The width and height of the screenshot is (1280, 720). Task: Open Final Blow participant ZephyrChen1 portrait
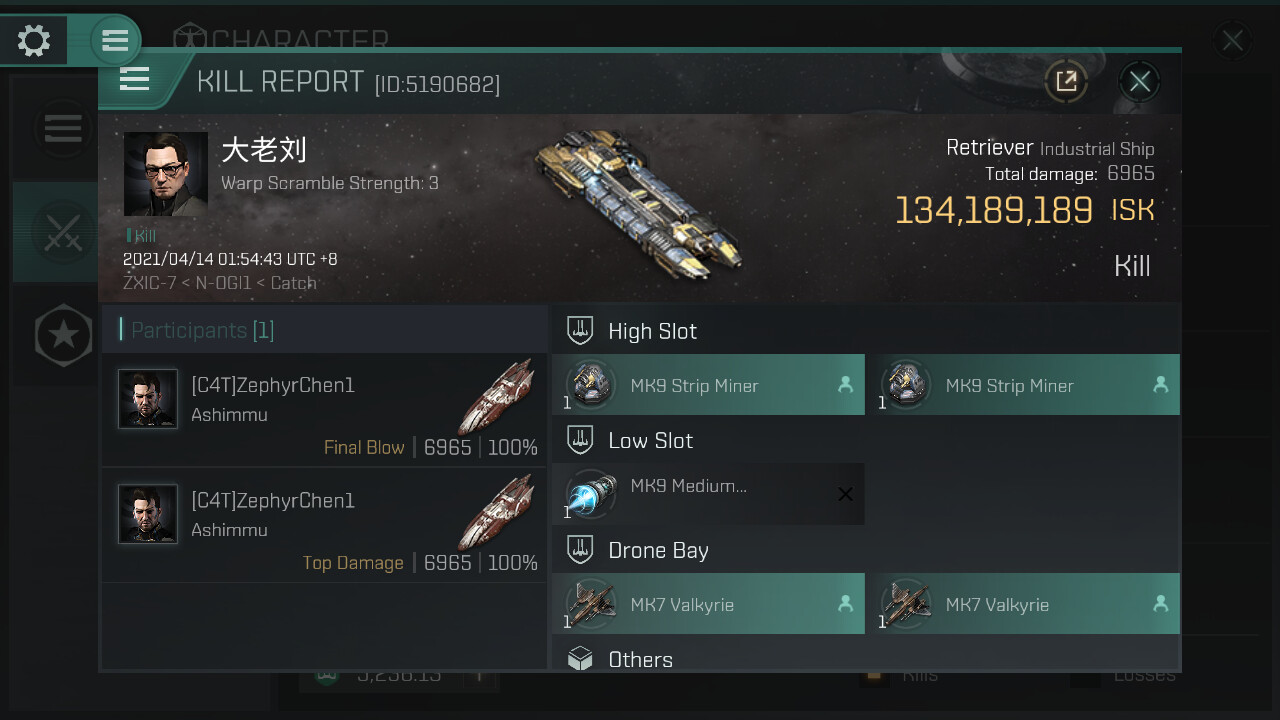tap(148, 399)
